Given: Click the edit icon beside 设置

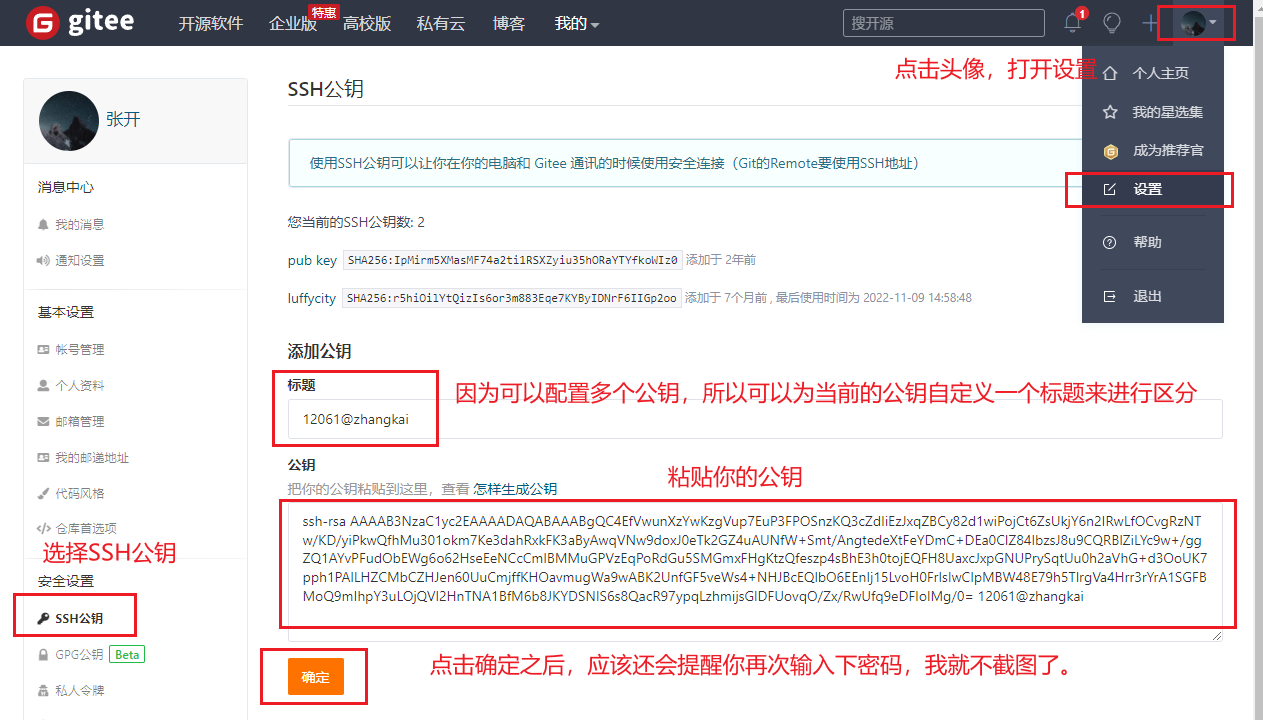Looking at the screenshot, I should click(x=1110, y=189).
